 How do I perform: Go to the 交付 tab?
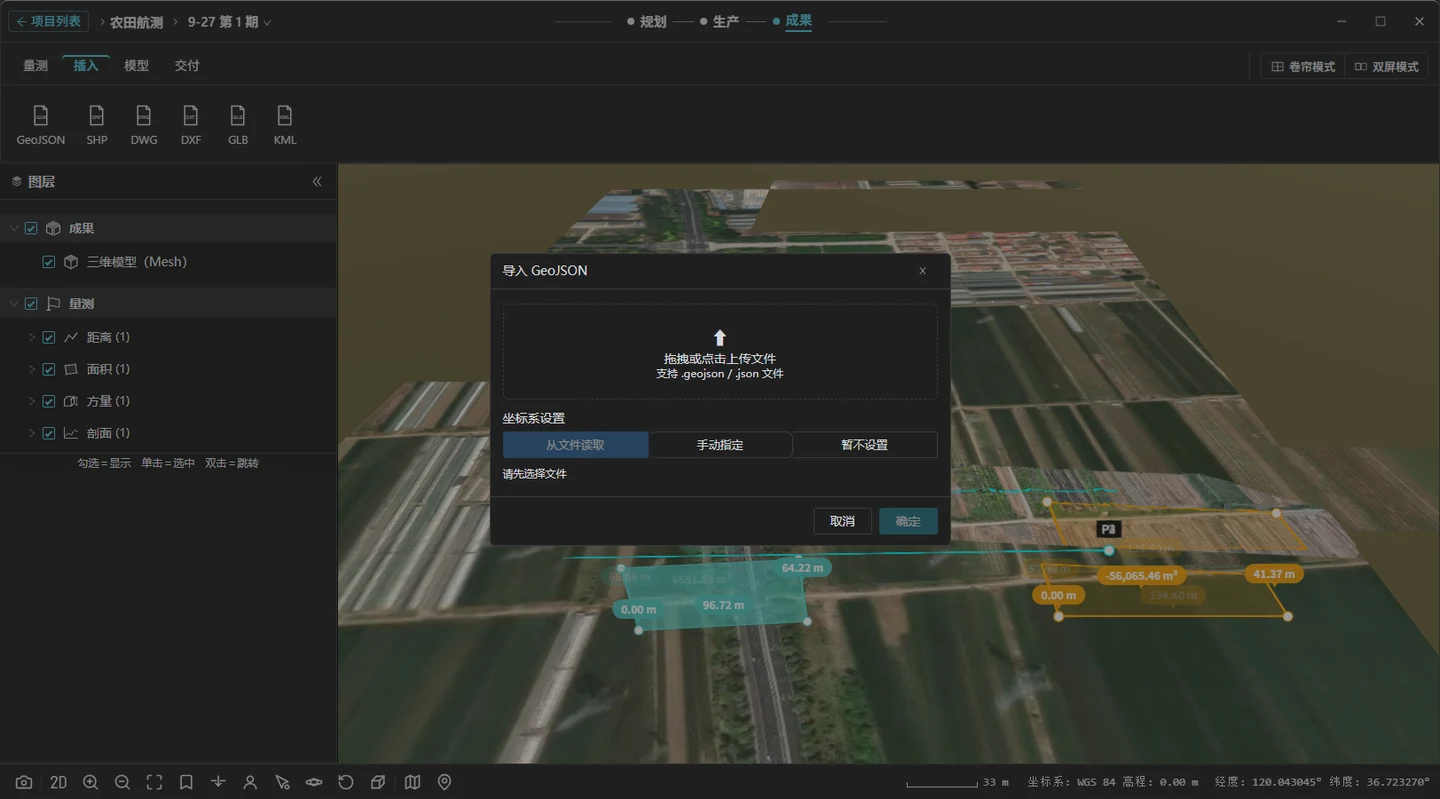click(x=187, y=66)
